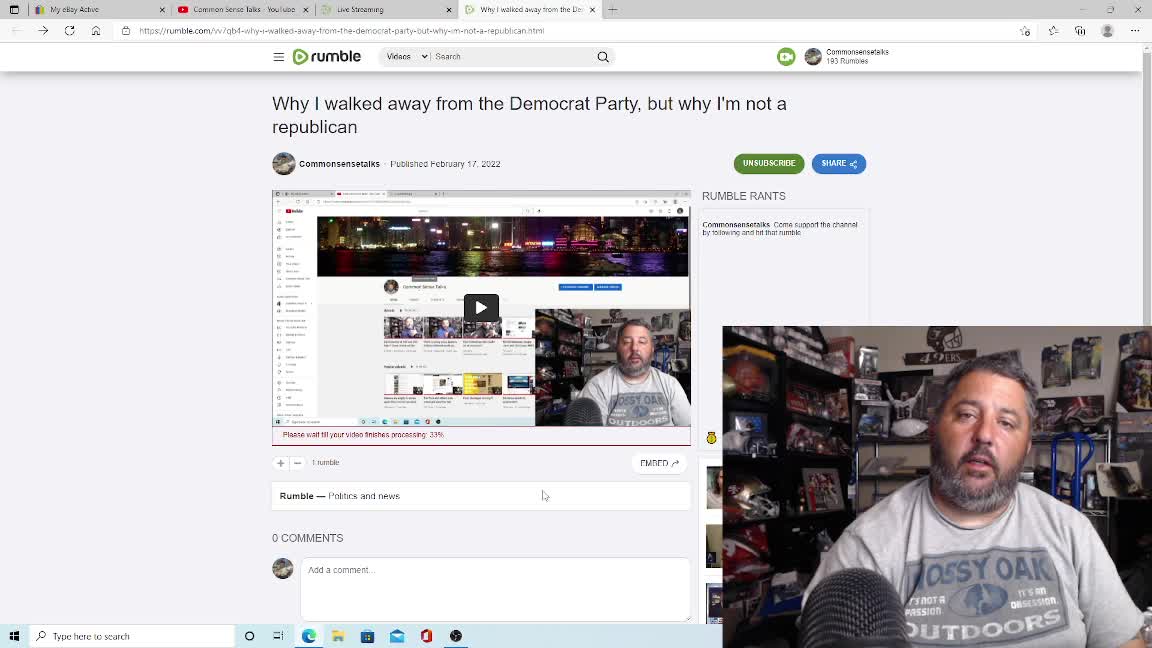The height and width of the screenshot is (648, 1152).
Task: Open a new browser tab
Action: (613, 10)
